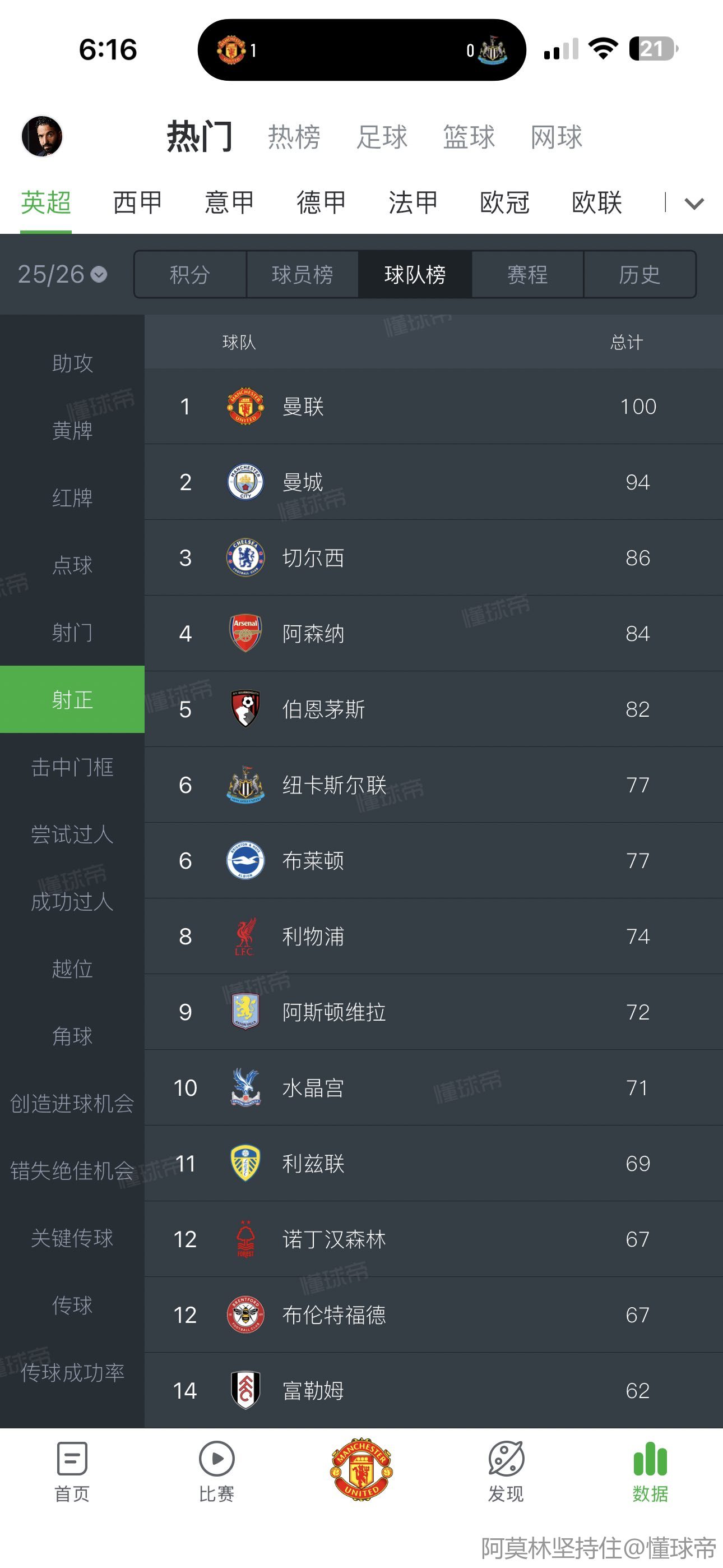This screenshot has width=723, height=1568.
Task: Switch to the 球员榜 player ranking tab
Action: coord(303,275)
